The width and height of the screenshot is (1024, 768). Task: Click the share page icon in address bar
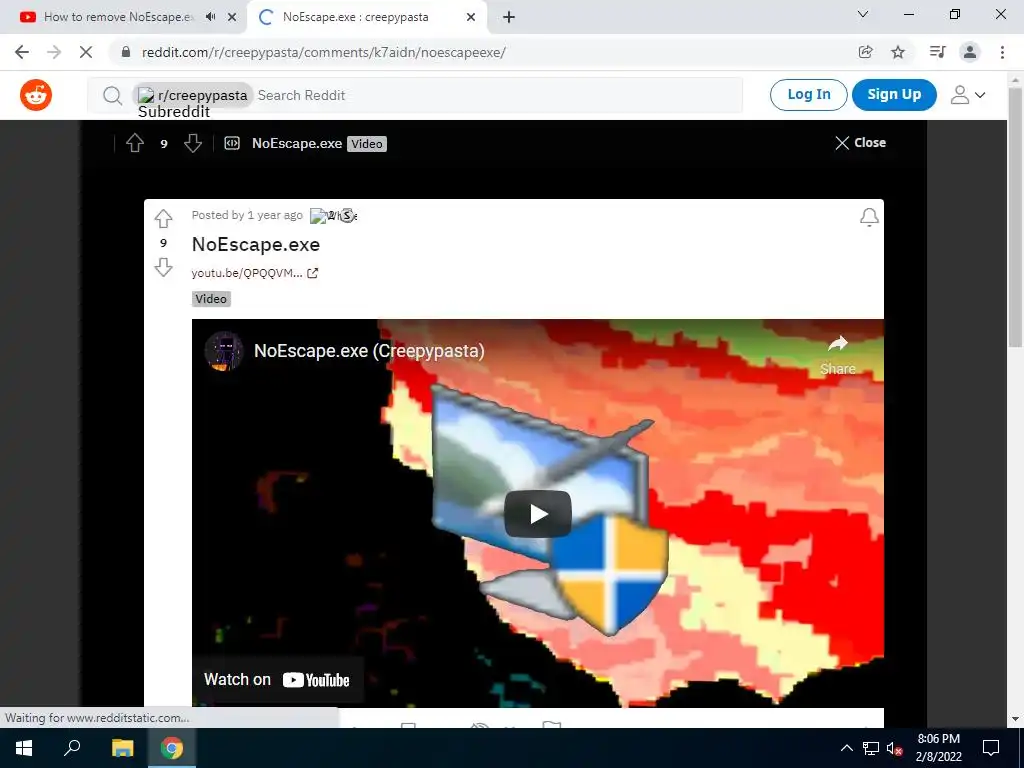(x=865, y=52)
